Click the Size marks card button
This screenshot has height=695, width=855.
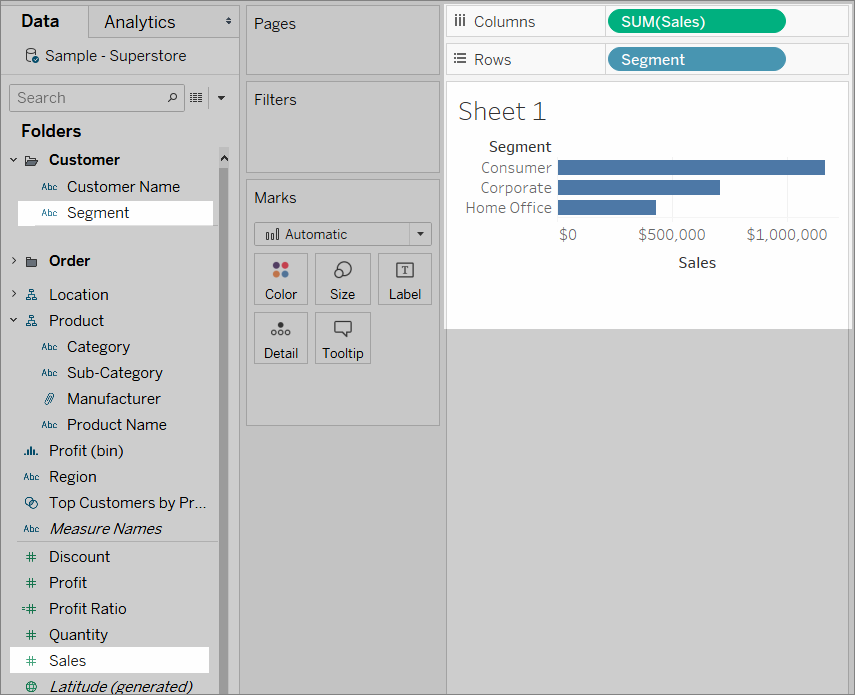(x=342, y=279)
